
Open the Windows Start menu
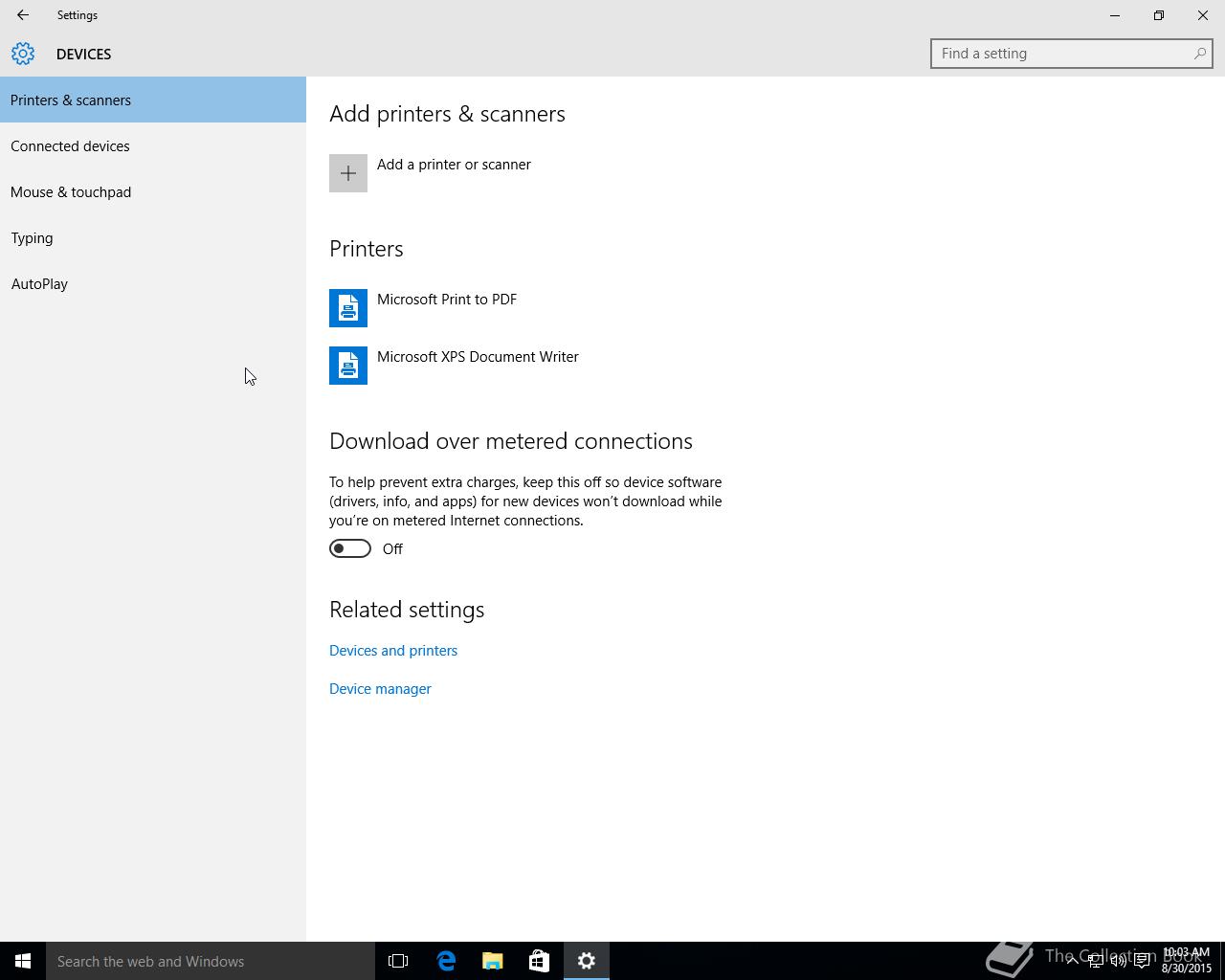tap(23, 961)
